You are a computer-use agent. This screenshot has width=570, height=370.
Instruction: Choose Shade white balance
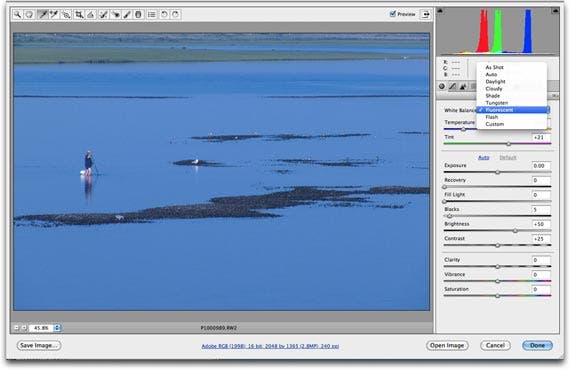512,96
